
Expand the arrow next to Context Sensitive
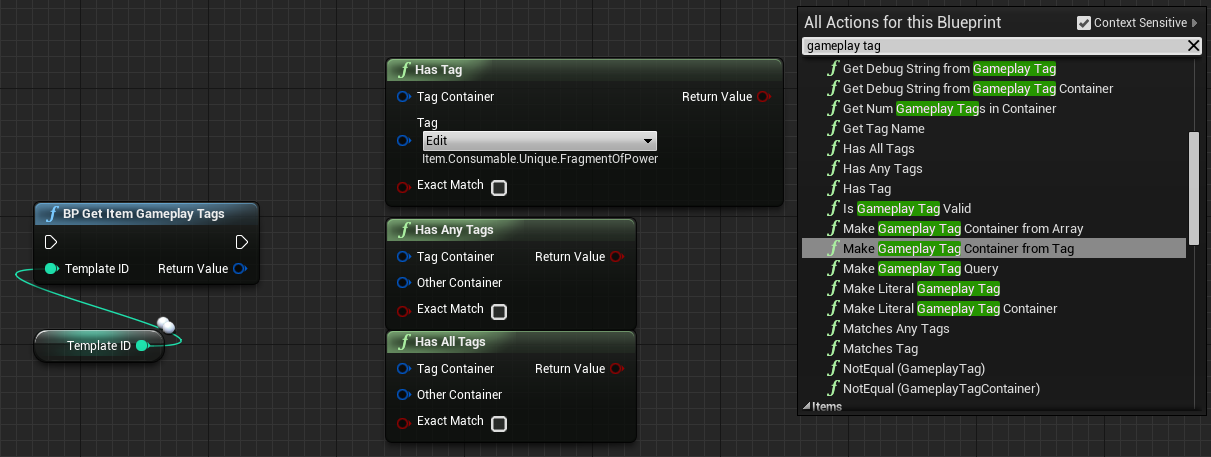(x=1194, y=23)
